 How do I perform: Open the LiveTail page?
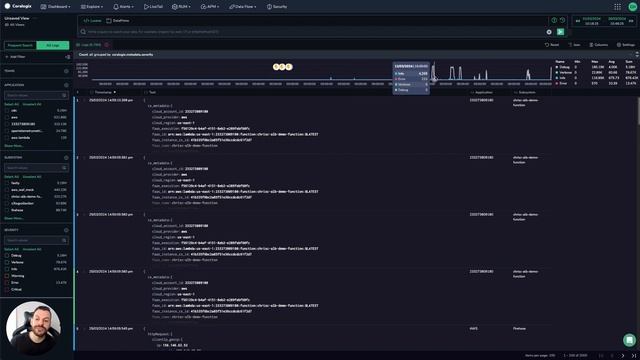tap(153, 7)
